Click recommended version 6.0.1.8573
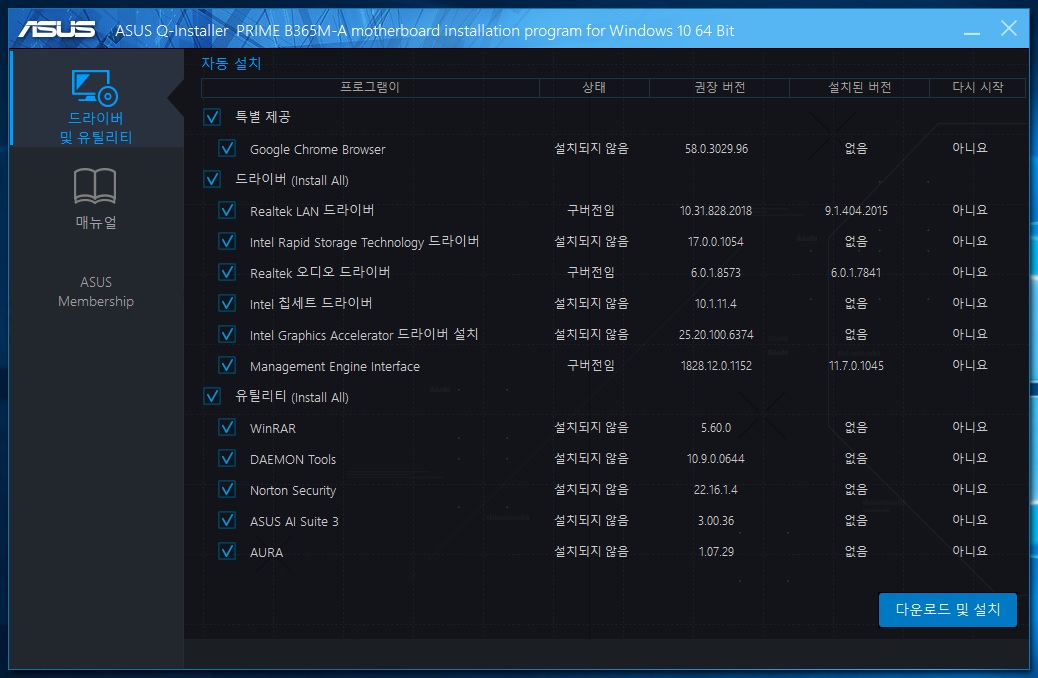The image size is (1038, 678). 716,273
